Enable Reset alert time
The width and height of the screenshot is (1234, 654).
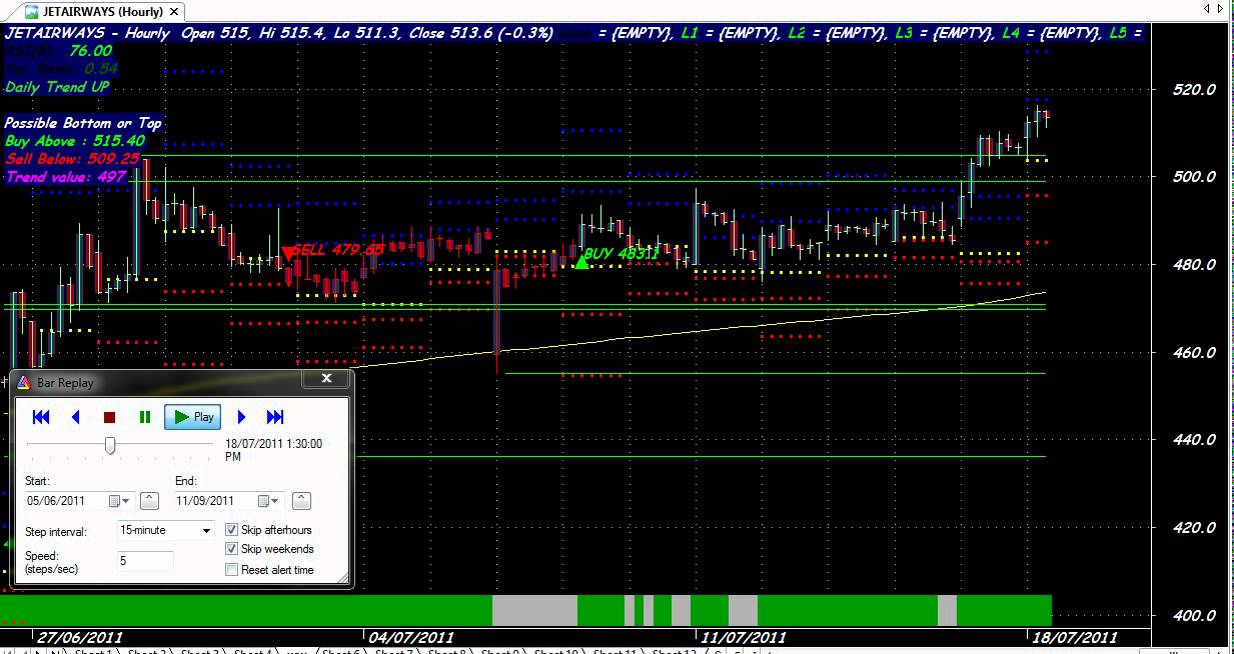coord(232,570)
